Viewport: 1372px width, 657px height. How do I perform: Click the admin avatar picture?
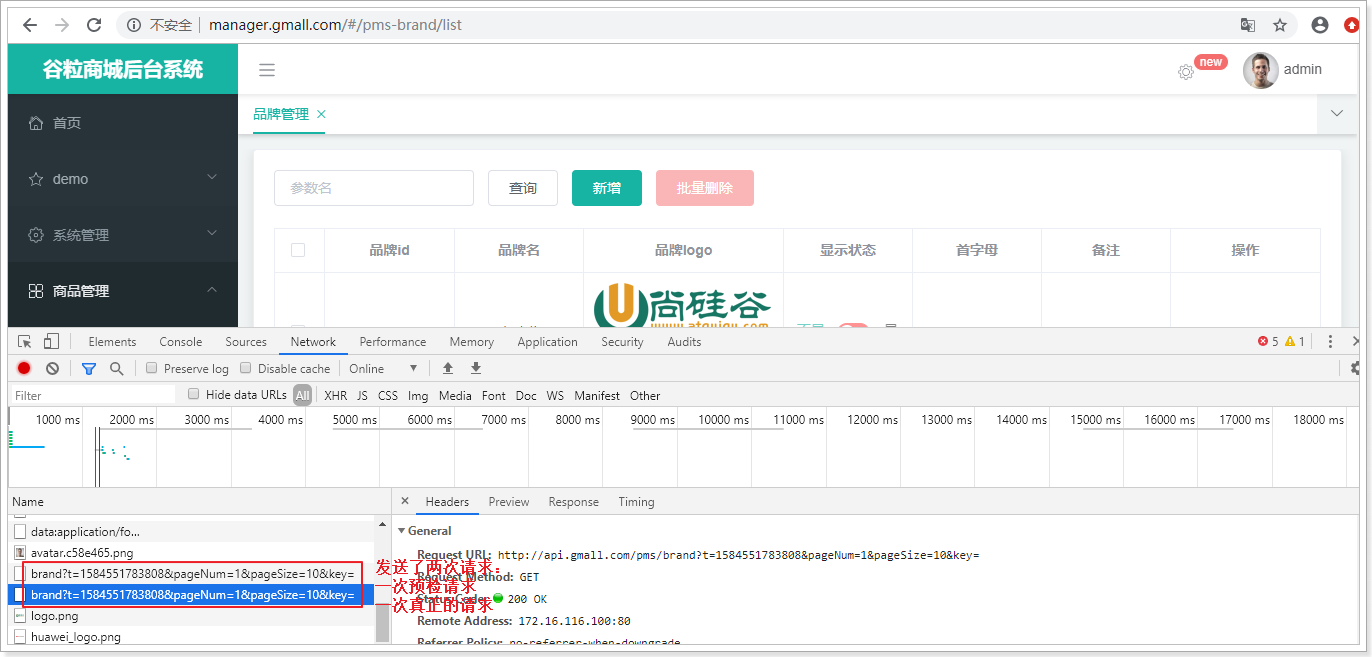pyautogui.click(x=1260, y=70)
